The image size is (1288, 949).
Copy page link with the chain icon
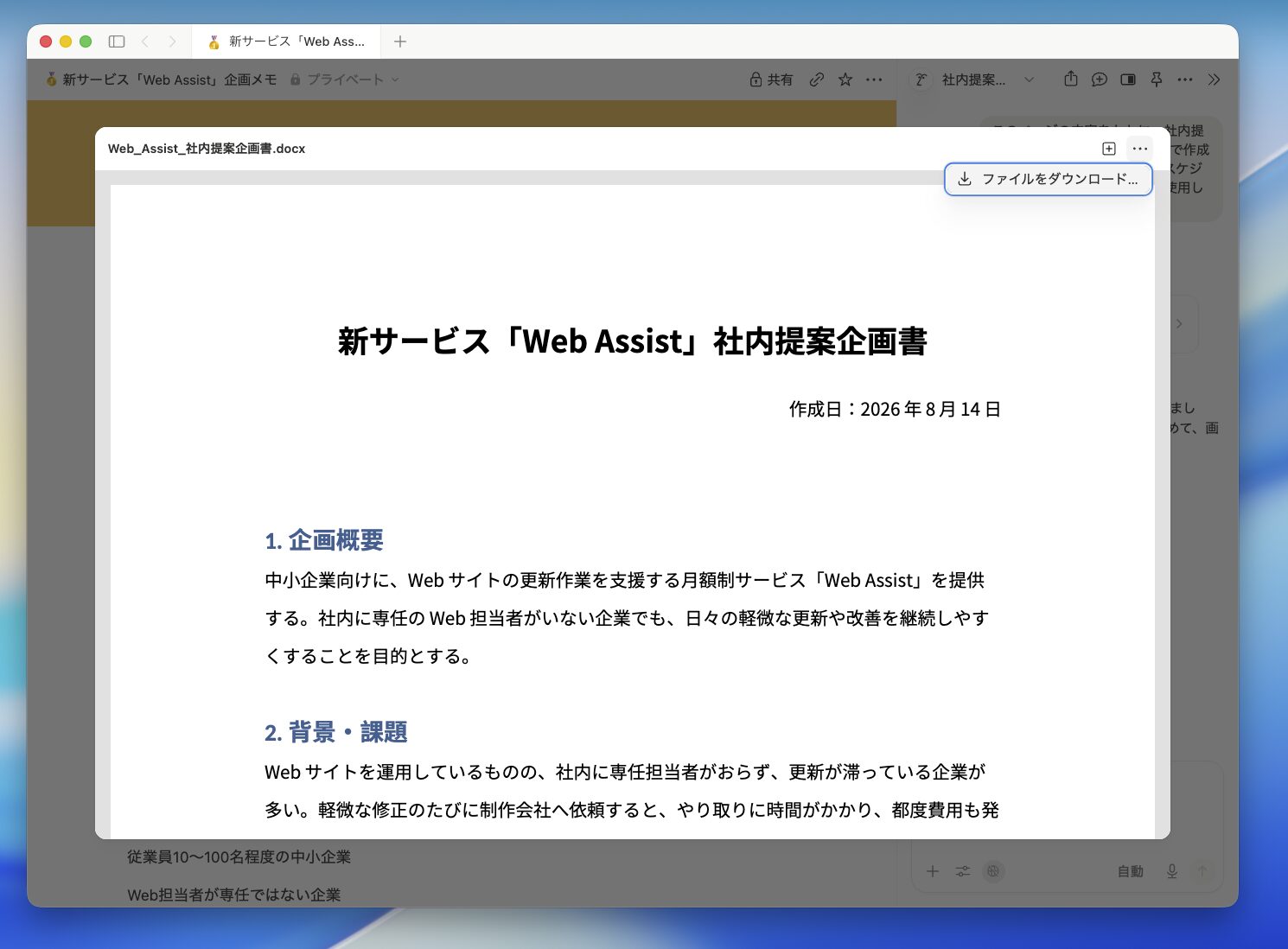(817, 80)
